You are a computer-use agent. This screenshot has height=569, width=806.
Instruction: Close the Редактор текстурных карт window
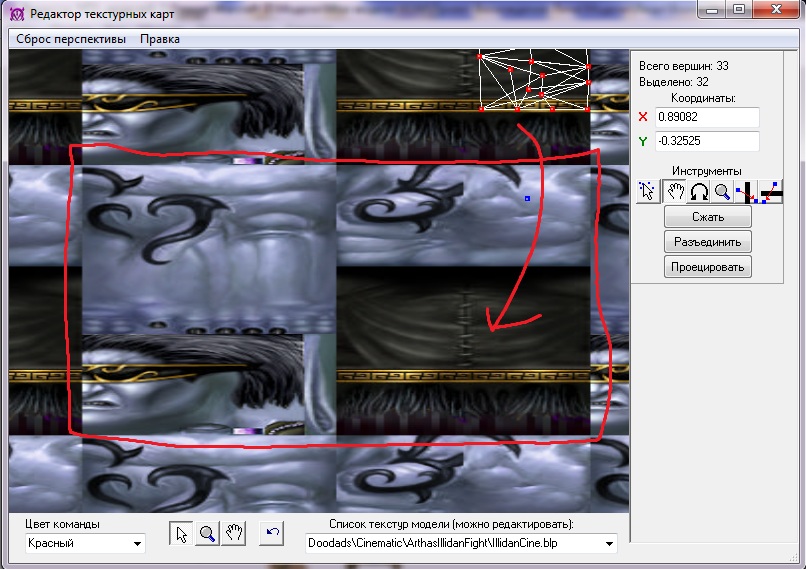click(776, 10)
